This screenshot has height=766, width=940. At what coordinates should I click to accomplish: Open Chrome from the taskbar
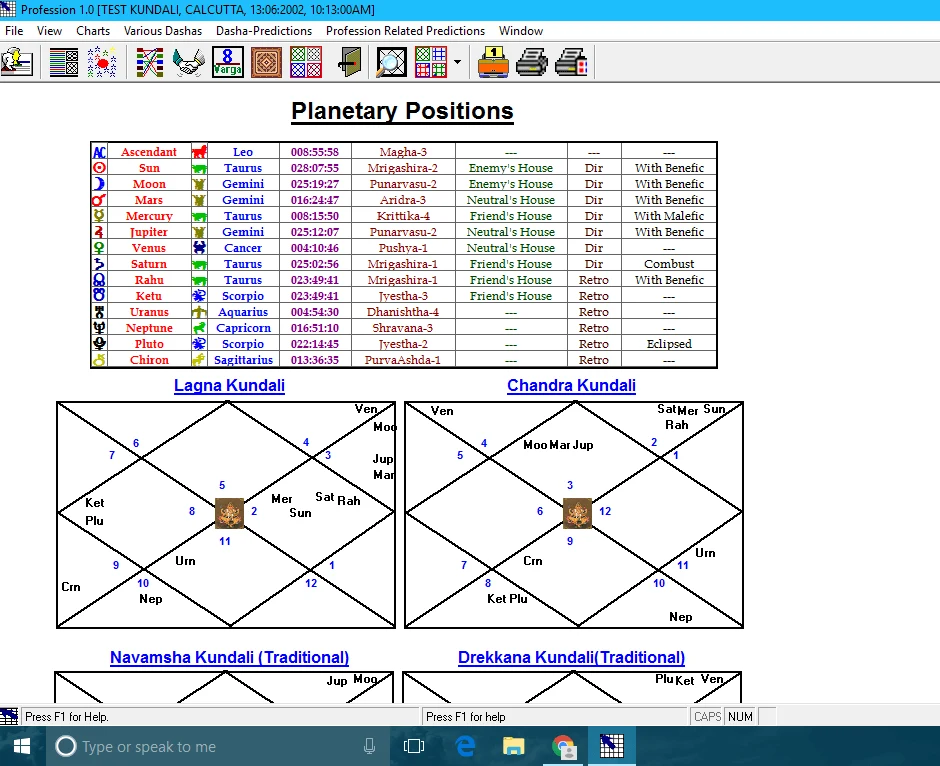564,746
